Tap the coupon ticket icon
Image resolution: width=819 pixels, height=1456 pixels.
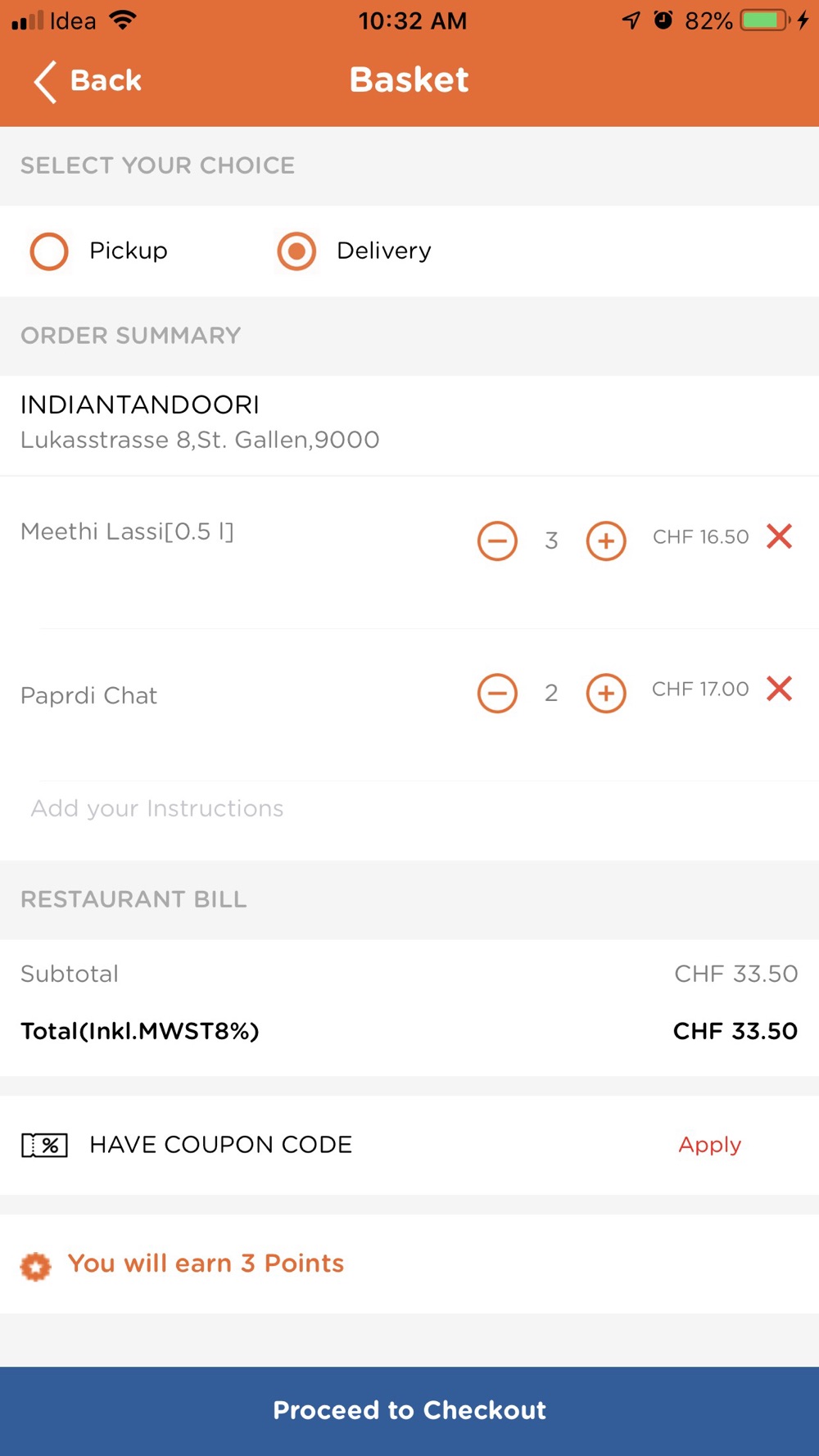(x=44, y=1145)
